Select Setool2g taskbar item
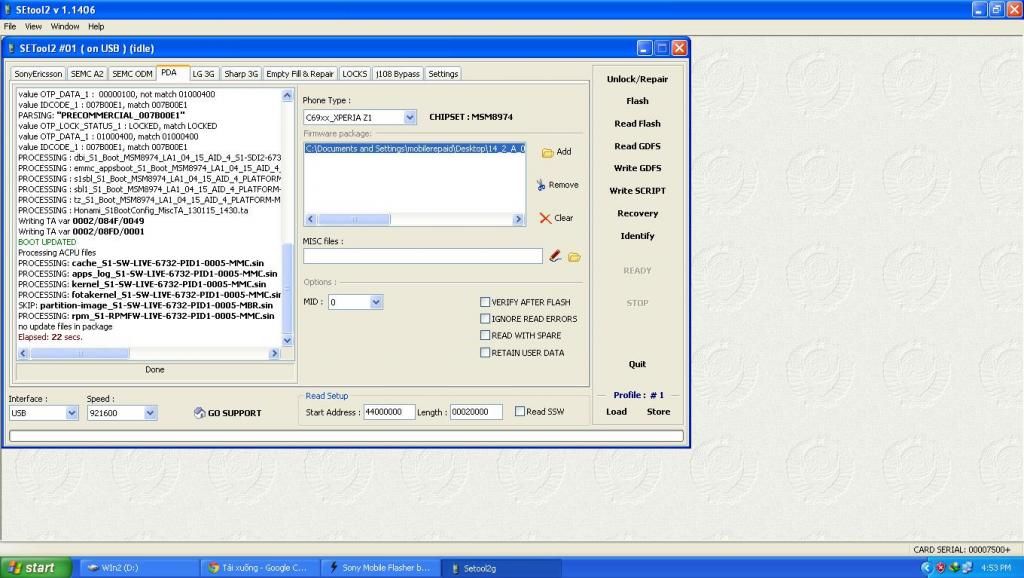Screen dimensions: 1024x578 (x=502, y=568)
